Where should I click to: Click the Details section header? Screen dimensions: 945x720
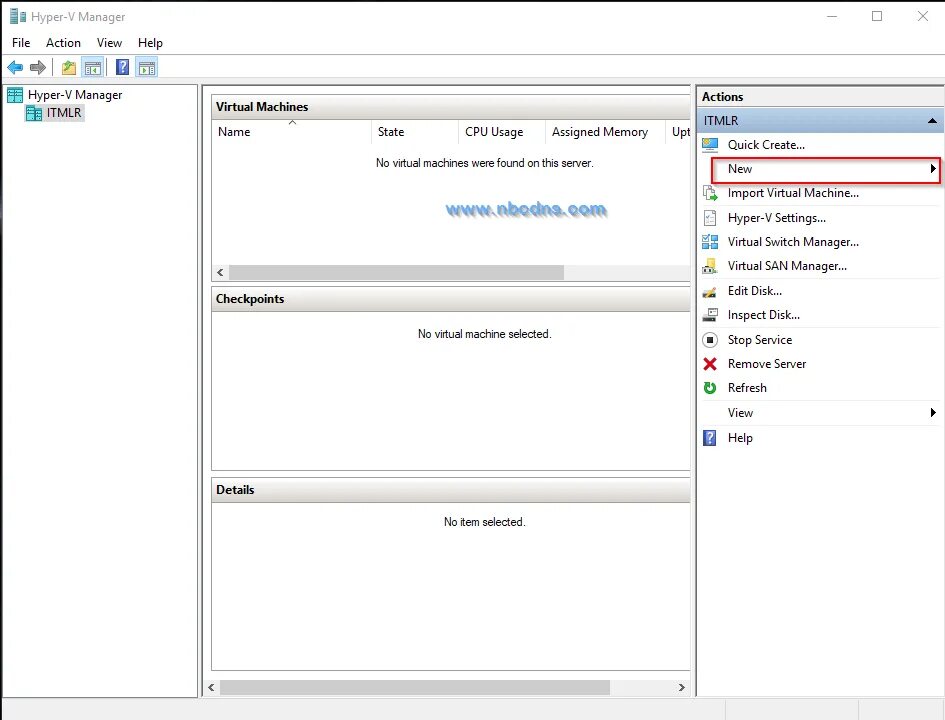[x=451, y=490]
